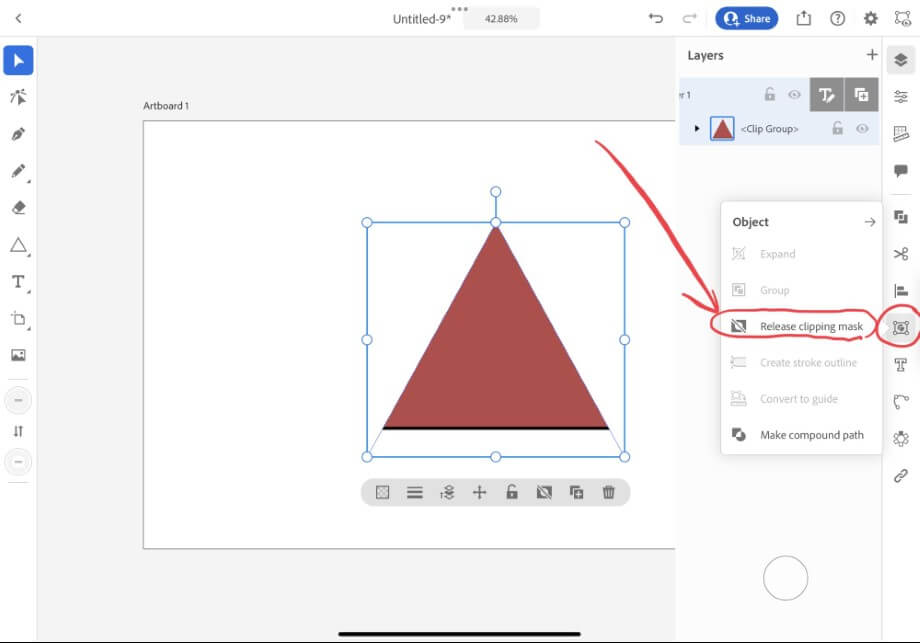The height and width of the screenshot is (643, 920).
Task: Toggle the view mode icon at top right
Action: pyautogui.click(x=902, y=18)
